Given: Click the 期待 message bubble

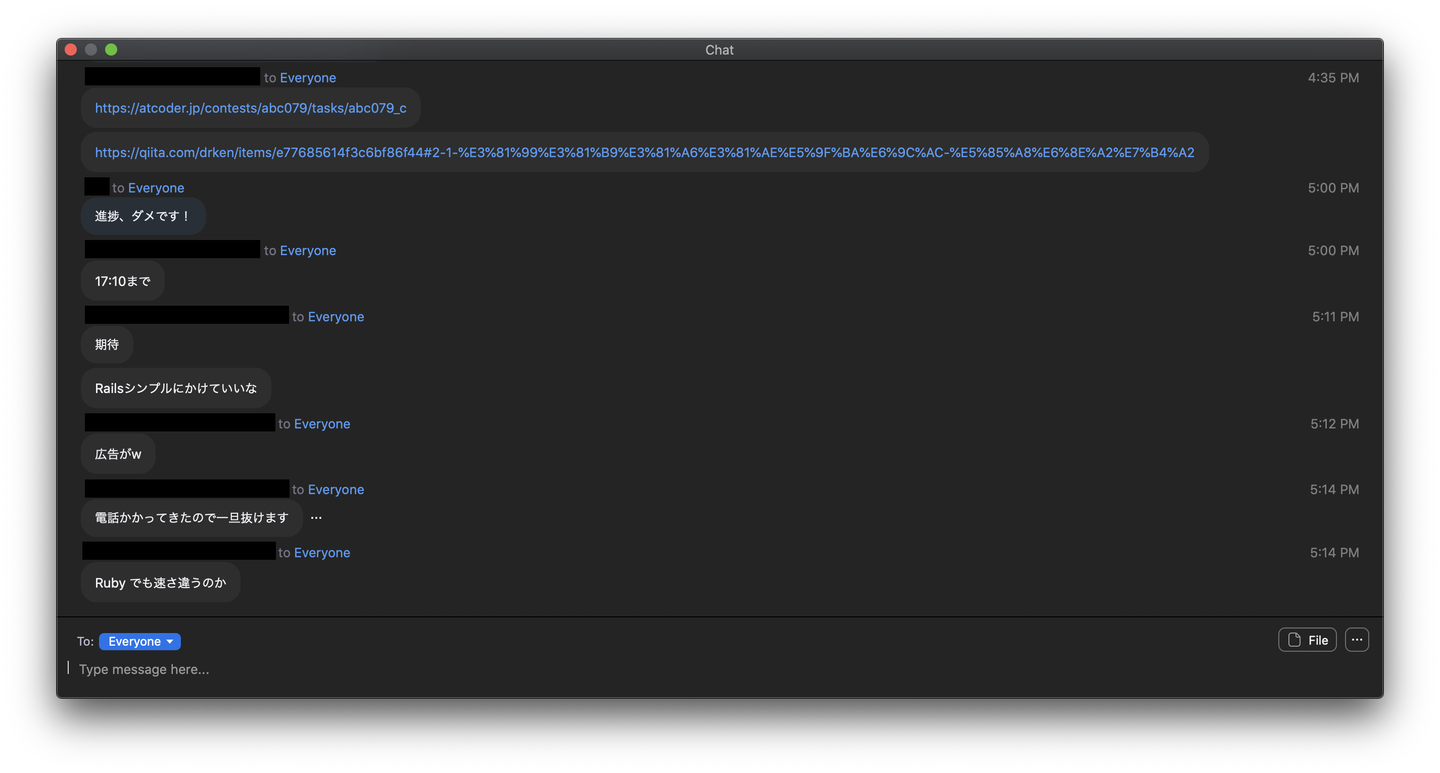Looking at the screenshot, I should 107,345.
